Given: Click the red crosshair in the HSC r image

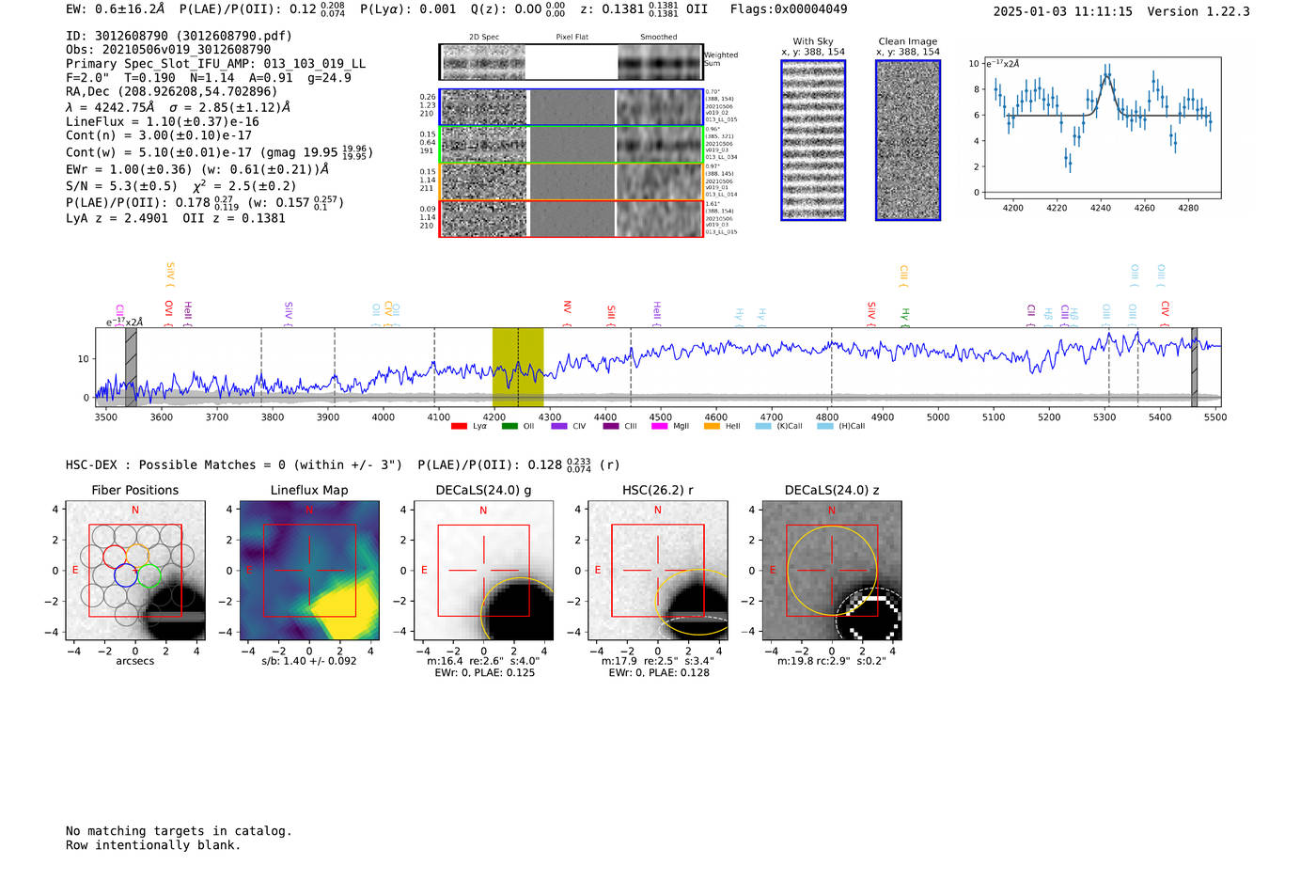Looking at the screenshot, I should tap(657, 571).
